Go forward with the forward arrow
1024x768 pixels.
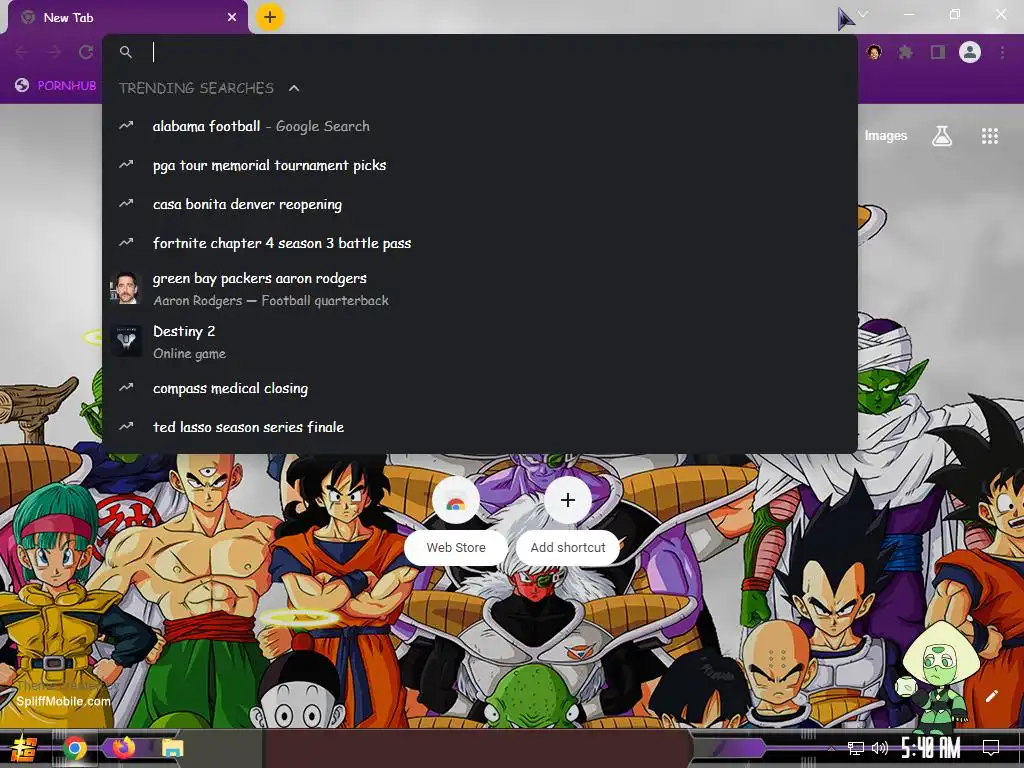click(x=54, y=52)
